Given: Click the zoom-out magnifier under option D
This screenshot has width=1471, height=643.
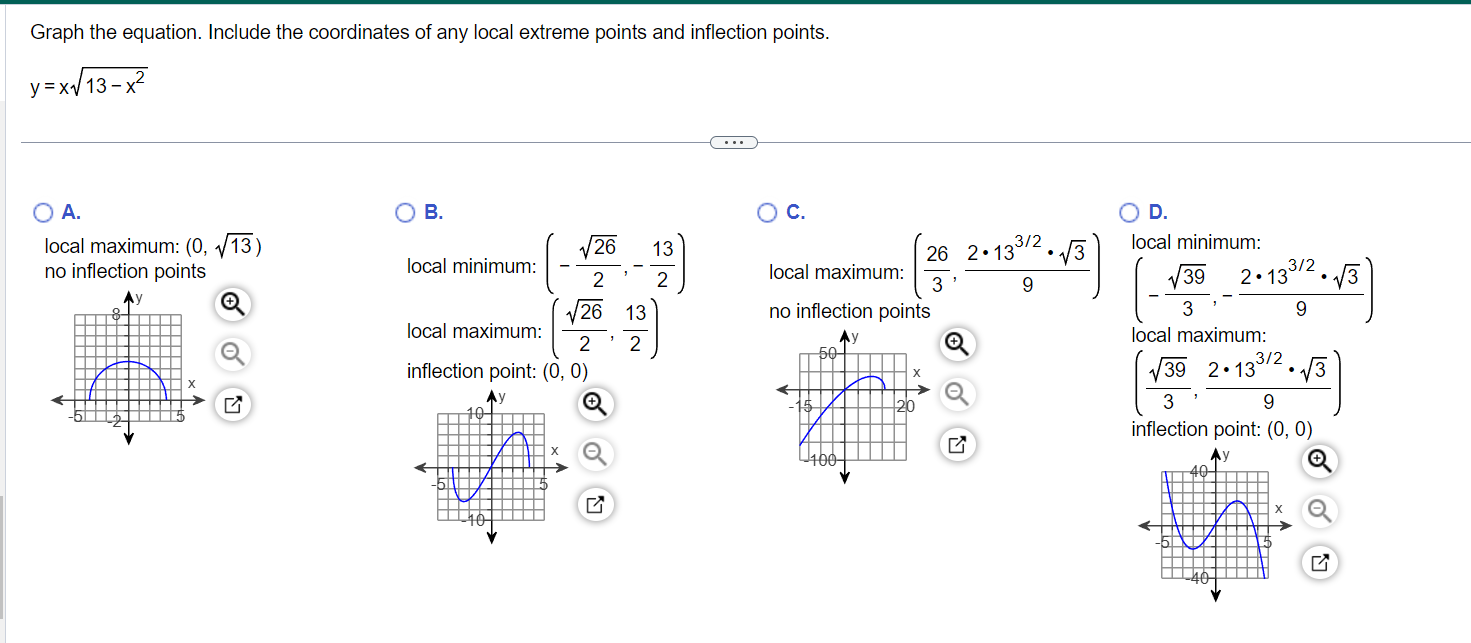Looking at the screenshot, I should coord(1319,511).
